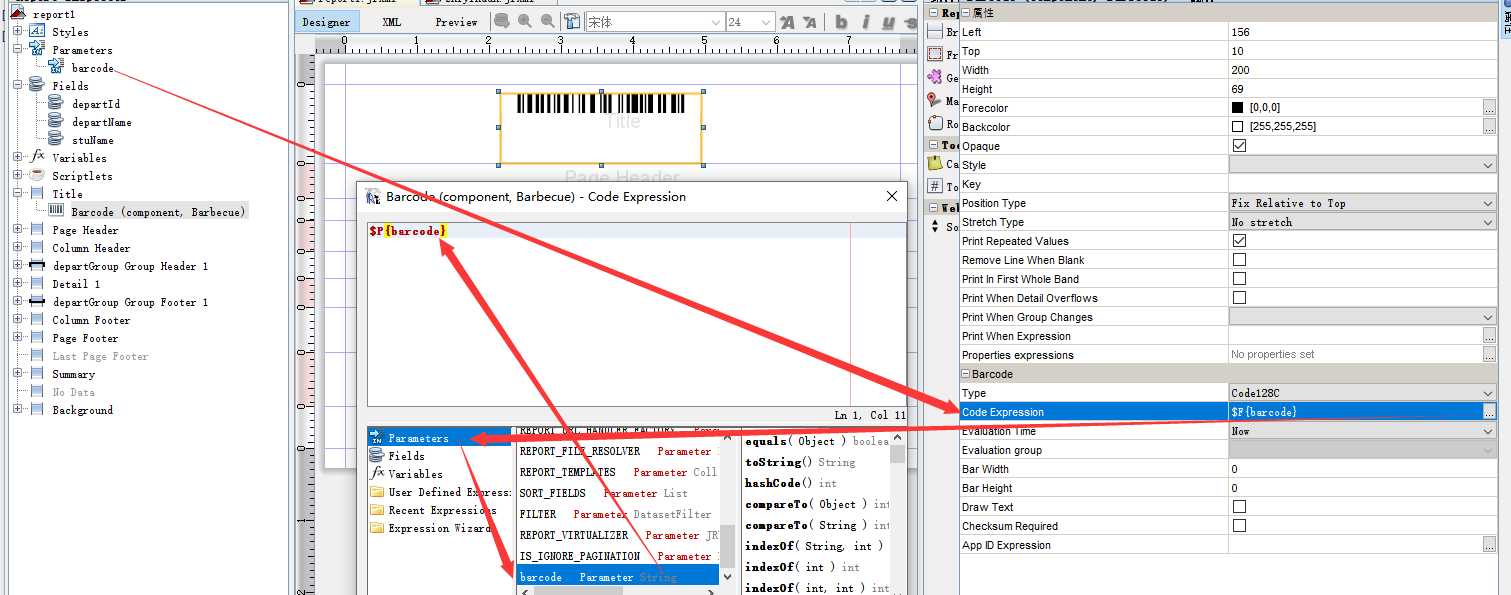Click the Parameters node icon in inspector
This screenshot has width=1511, height=595.
click(x=36, y=50)
